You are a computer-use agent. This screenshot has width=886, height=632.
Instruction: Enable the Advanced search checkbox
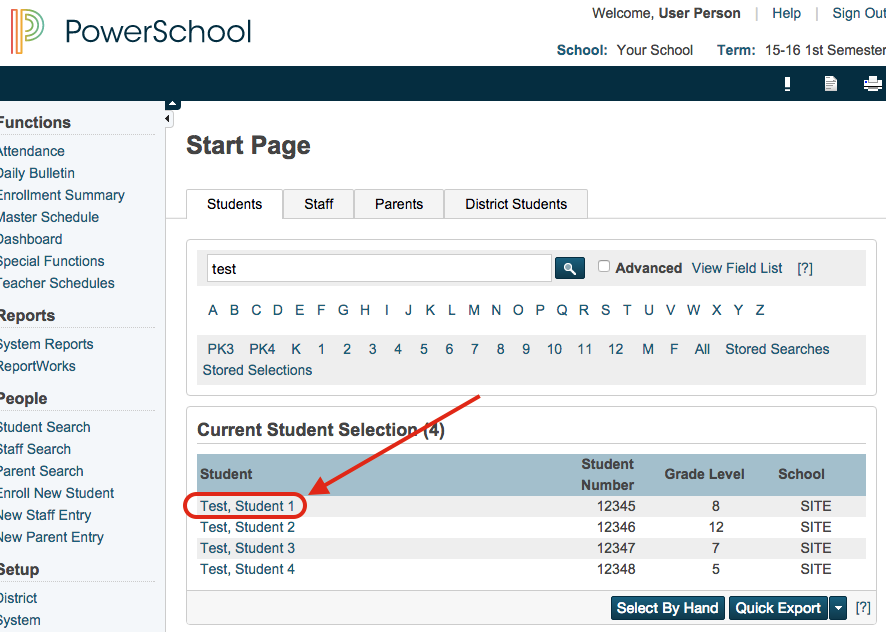pos(604,266)
